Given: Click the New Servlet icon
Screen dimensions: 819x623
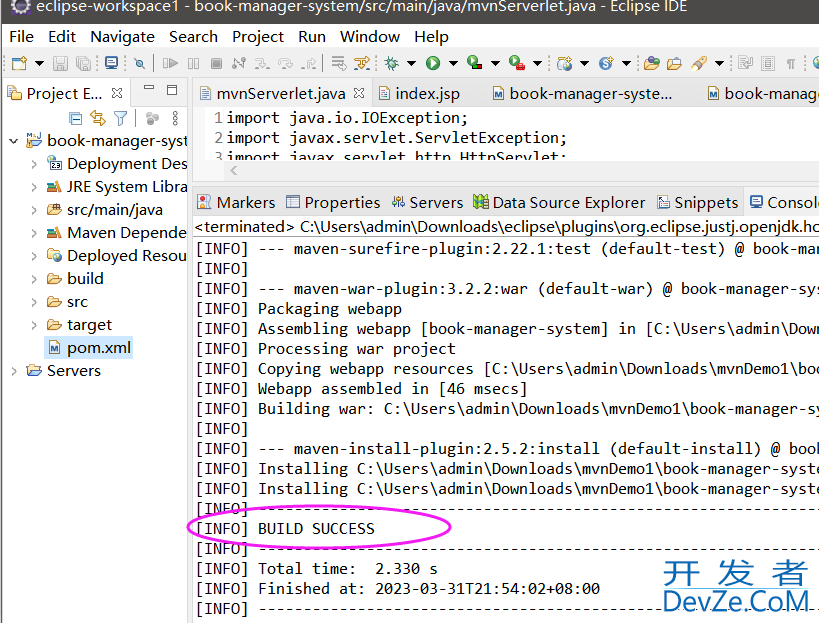Looking at the screenshot, I should tap(606, 63).
